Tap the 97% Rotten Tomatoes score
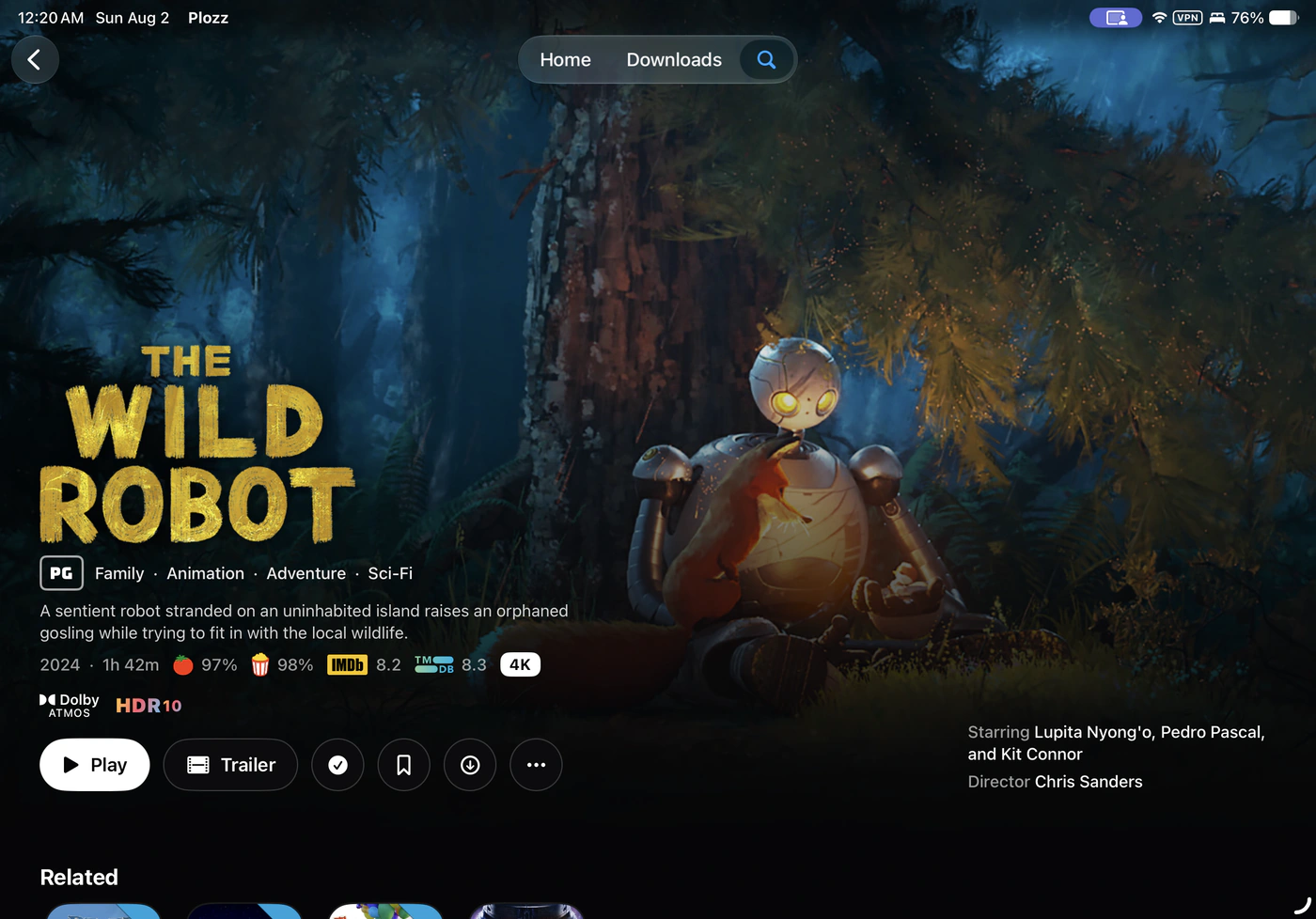Viewport: 1316px width, 919px height. [x=219, y=665]
